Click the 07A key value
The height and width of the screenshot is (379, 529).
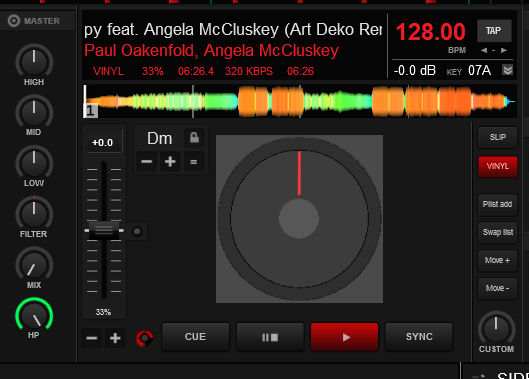[479, 71]
